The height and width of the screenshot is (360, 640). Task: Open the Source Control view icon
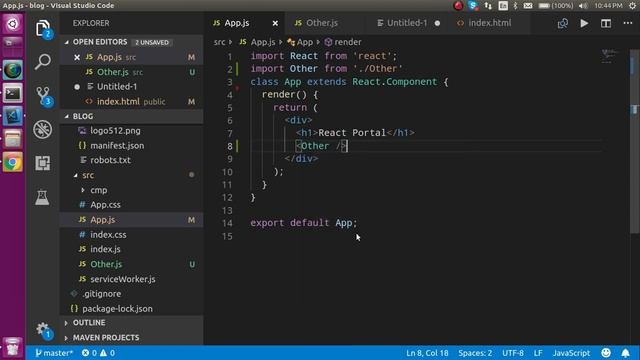[43, 96]
